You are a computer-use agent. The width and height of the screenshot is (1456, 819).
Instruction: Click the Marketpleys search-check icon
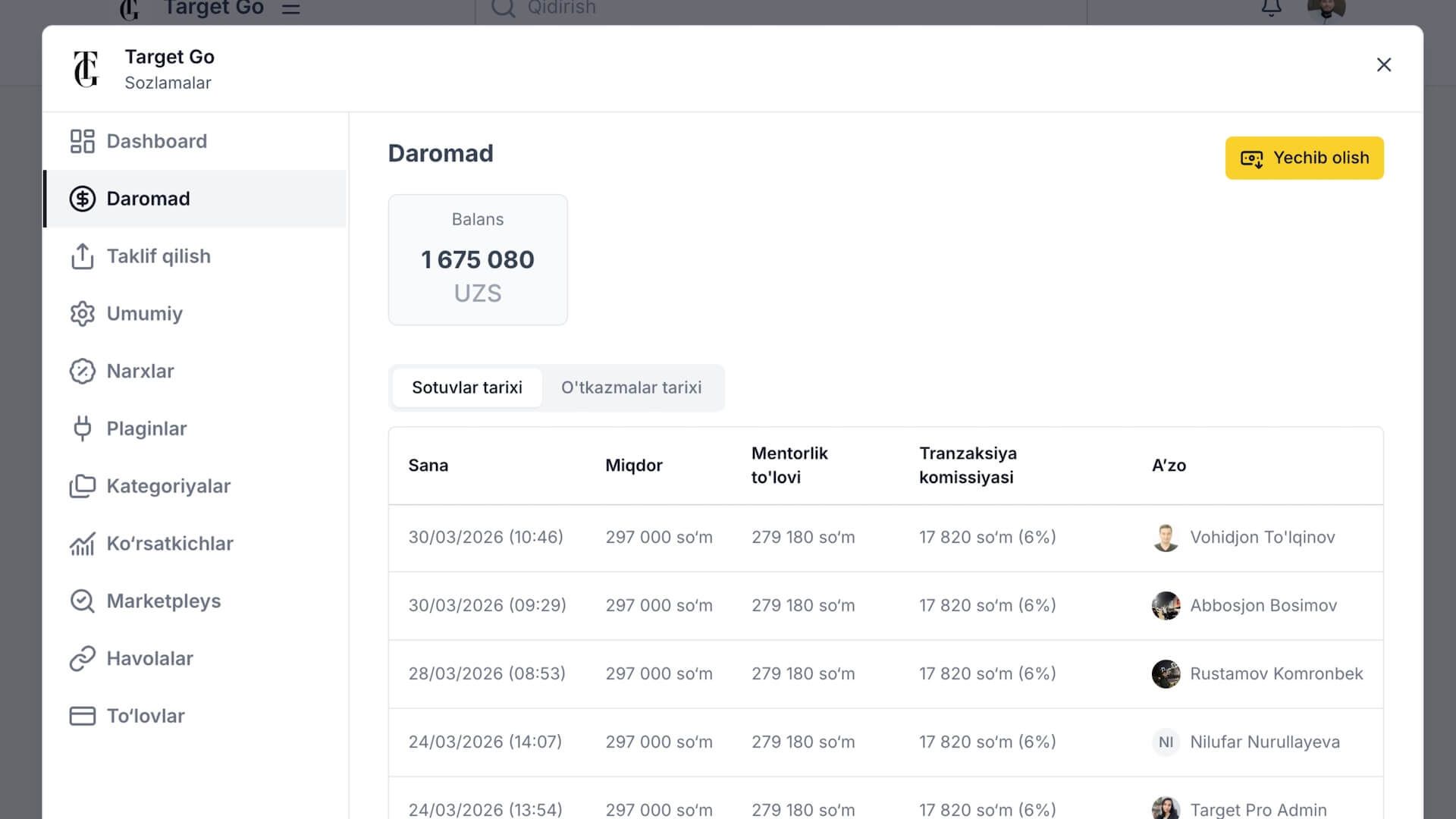pyautogui.click(x=82, y=601)
